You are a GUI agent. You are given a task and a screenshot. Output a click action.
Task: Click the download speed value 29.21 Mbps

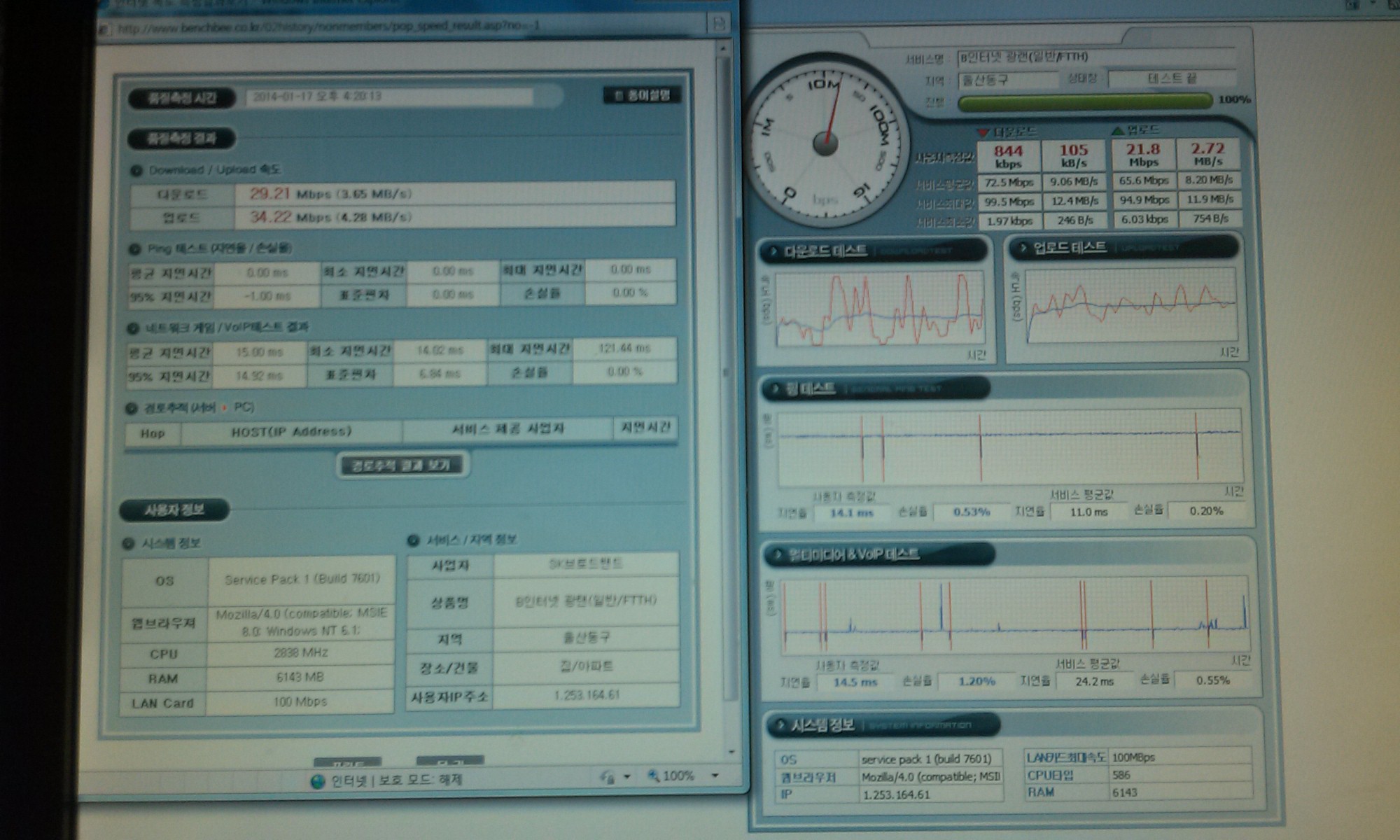[331, 194]
